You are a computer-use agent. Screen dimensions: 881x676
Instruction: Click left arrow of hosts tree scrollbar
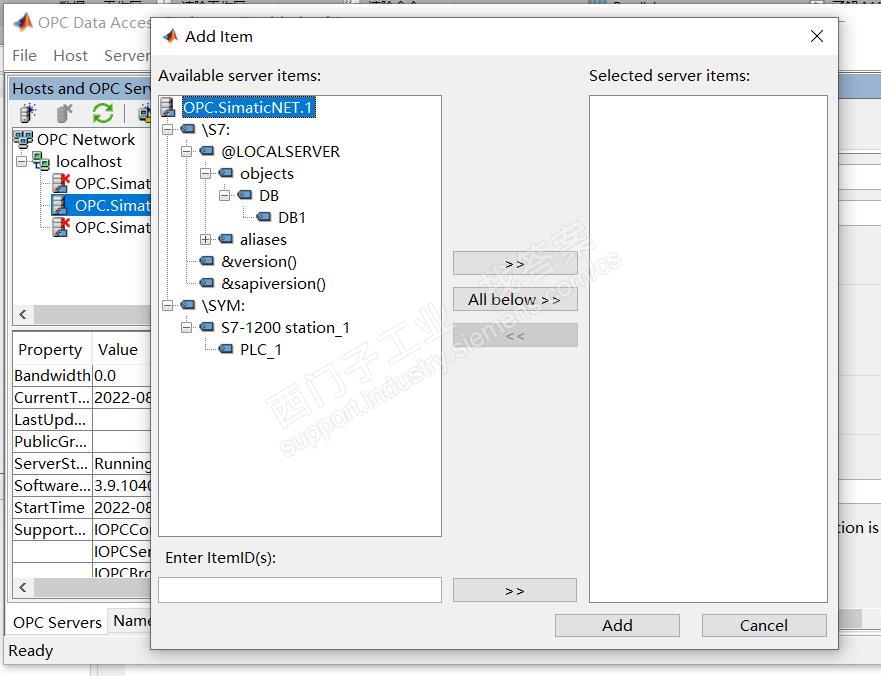point(23,314)
